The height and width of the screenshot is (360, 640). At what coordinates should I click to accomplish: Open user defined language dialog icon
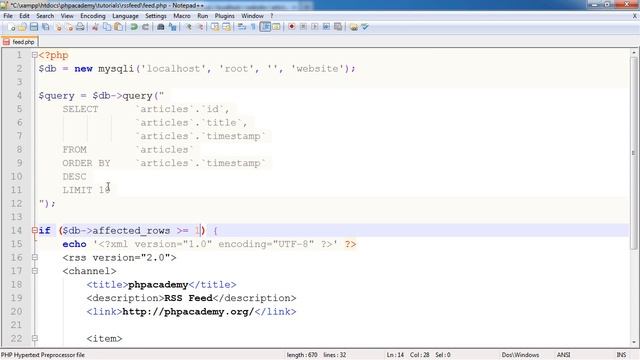pos(276,27)
